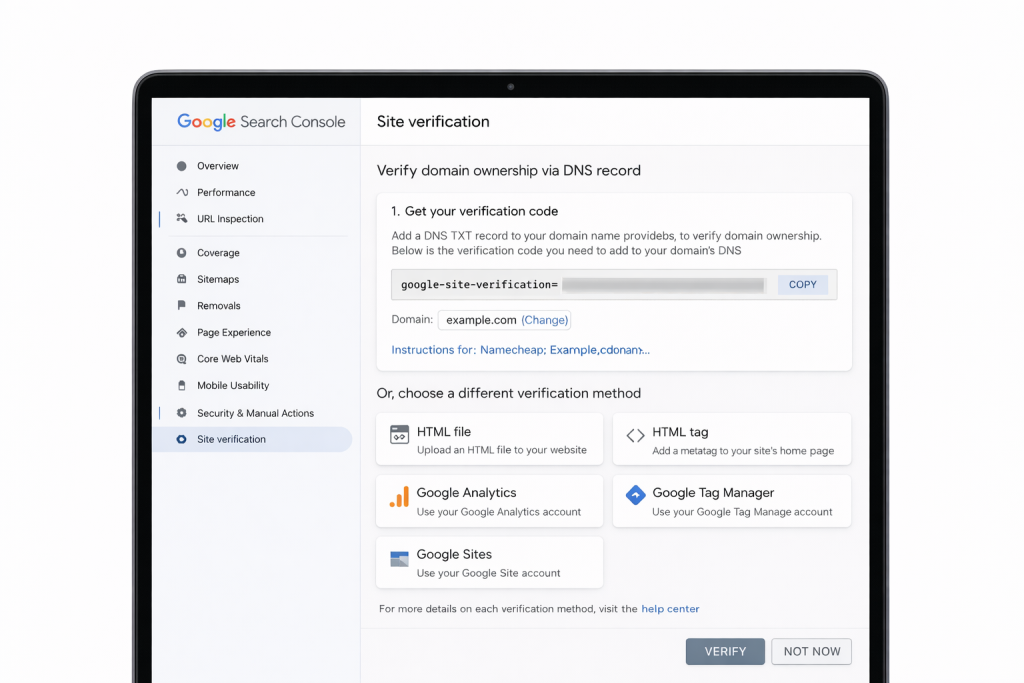1024x683 pixels.
Task: Choose Google Analytics verification method
Action: click(489, 501)
